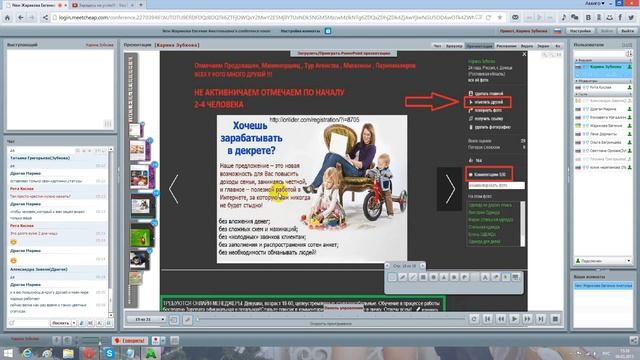Open the dropdown arrow next to Послать

pyautogui.click(x=74, y=323)
